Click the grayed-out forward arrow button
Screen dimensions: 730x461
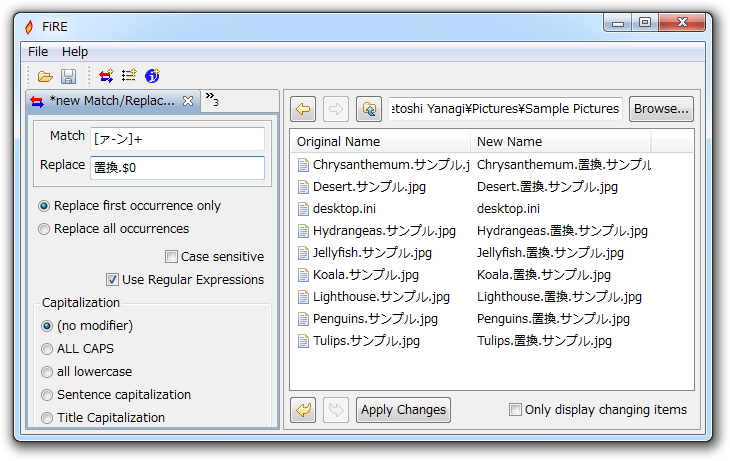336,109
